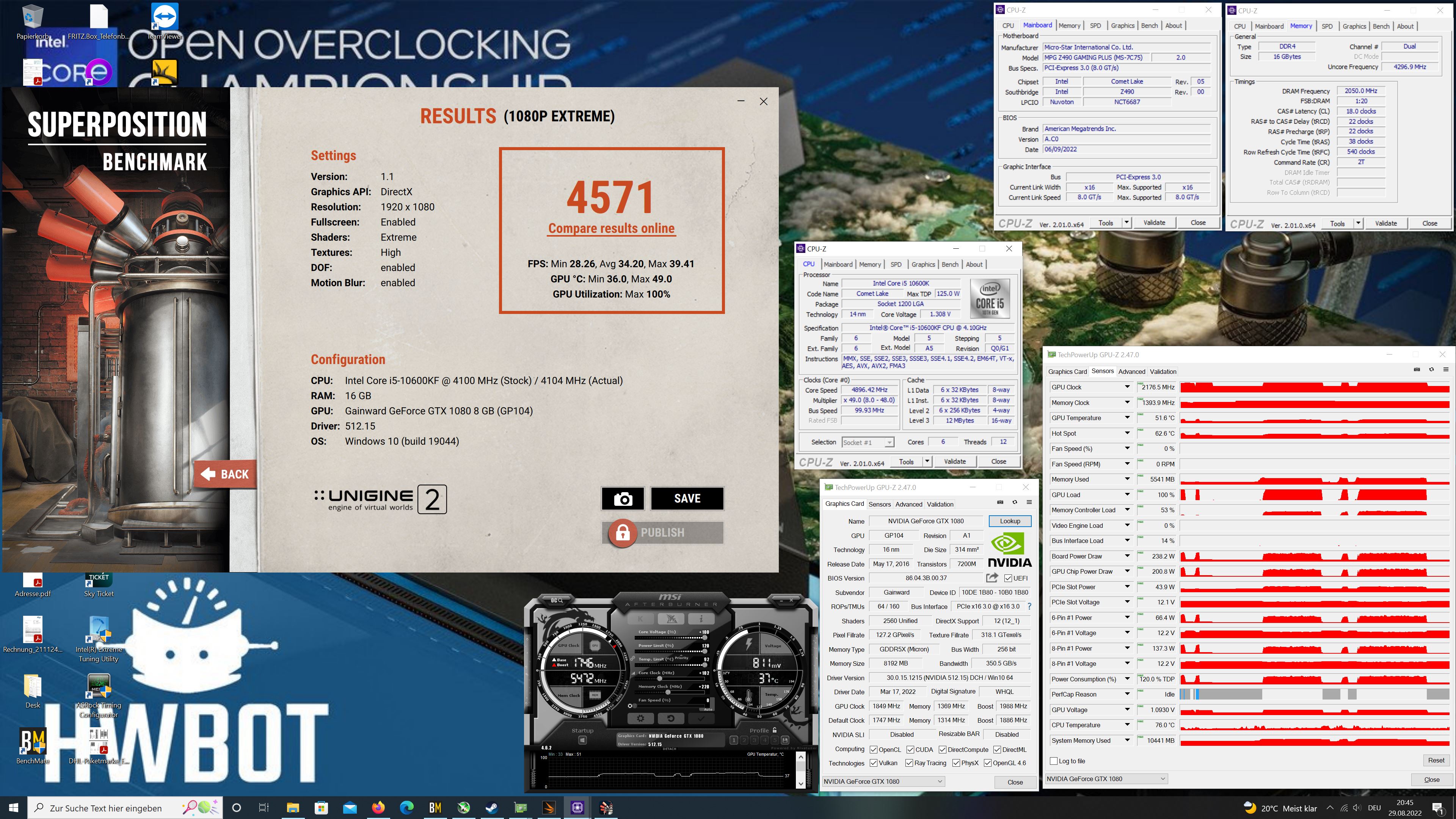This screenshot has width=1456, height=819.
Task: Adjust Afterburner Core Clock slider handle
Action: (660, 679)
